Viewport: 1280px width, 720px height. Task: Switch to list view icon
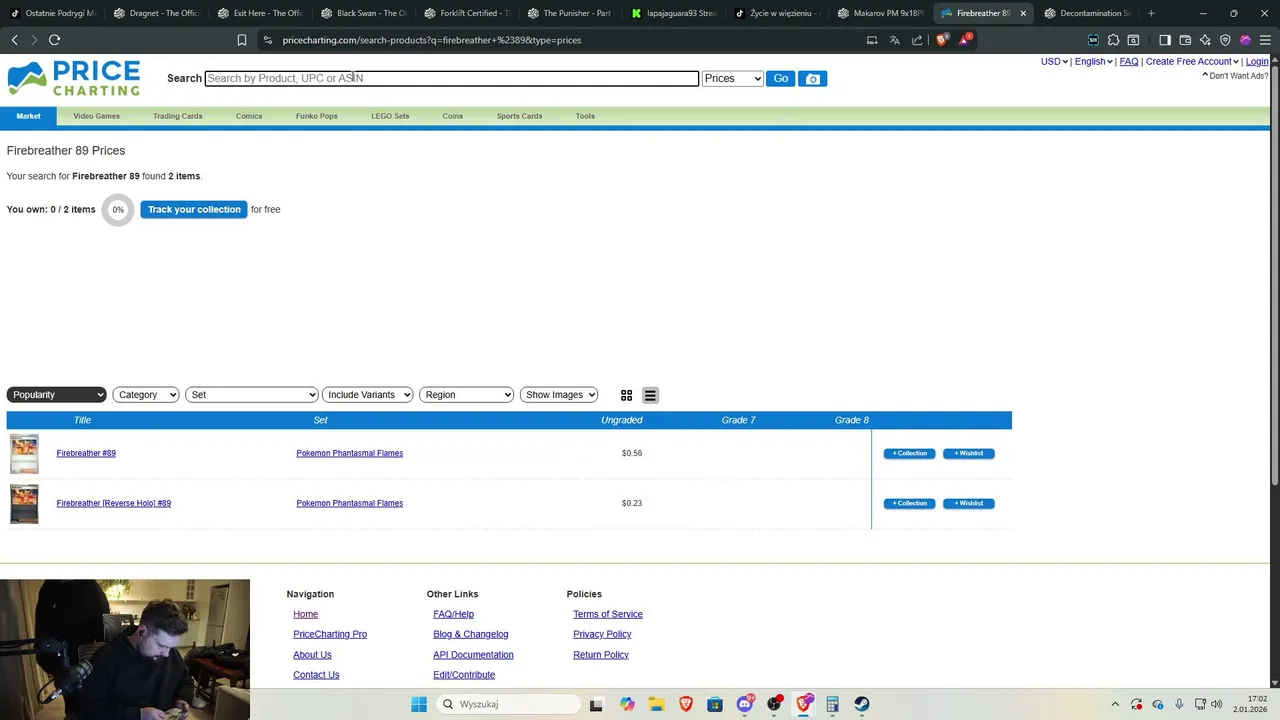[x=650, y=395]
